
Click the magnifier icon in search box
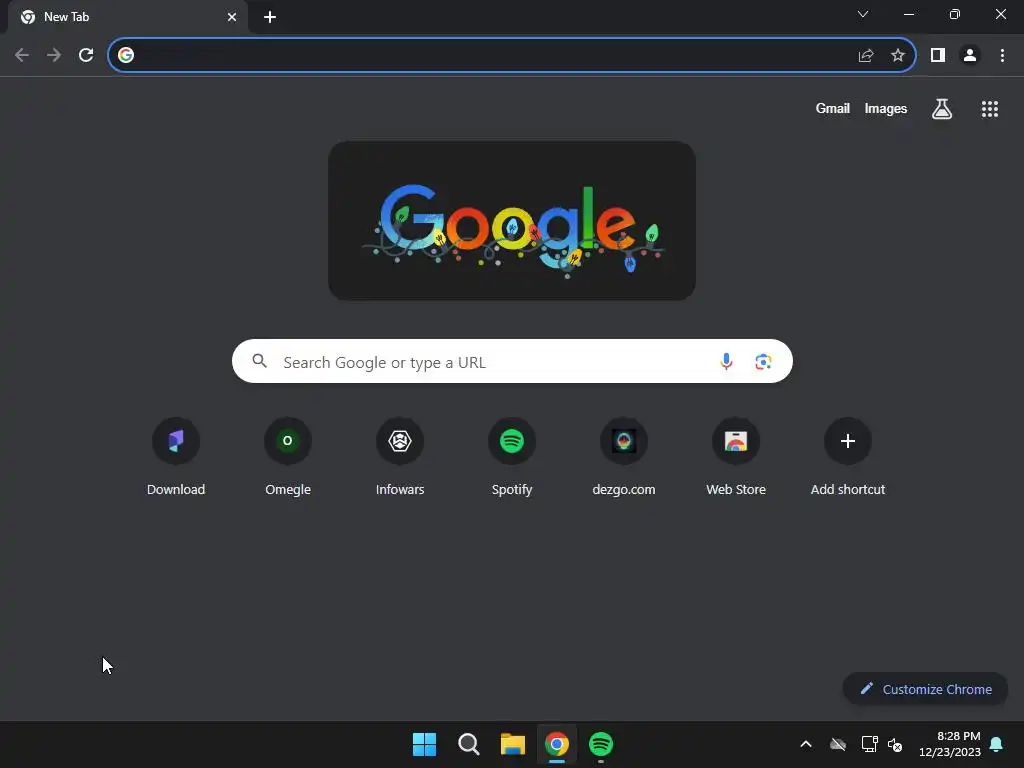point(259,361)
